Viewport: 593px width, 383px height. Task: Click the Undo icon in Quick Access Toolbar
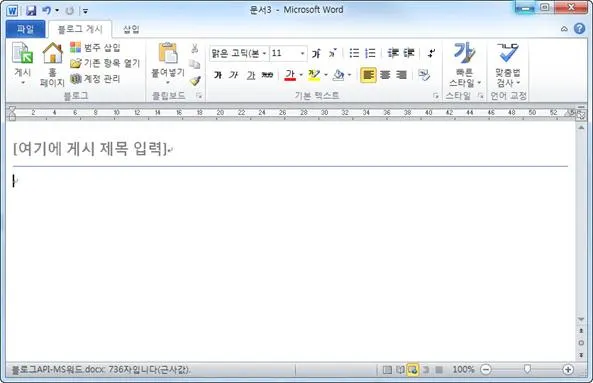coord(47,10)
